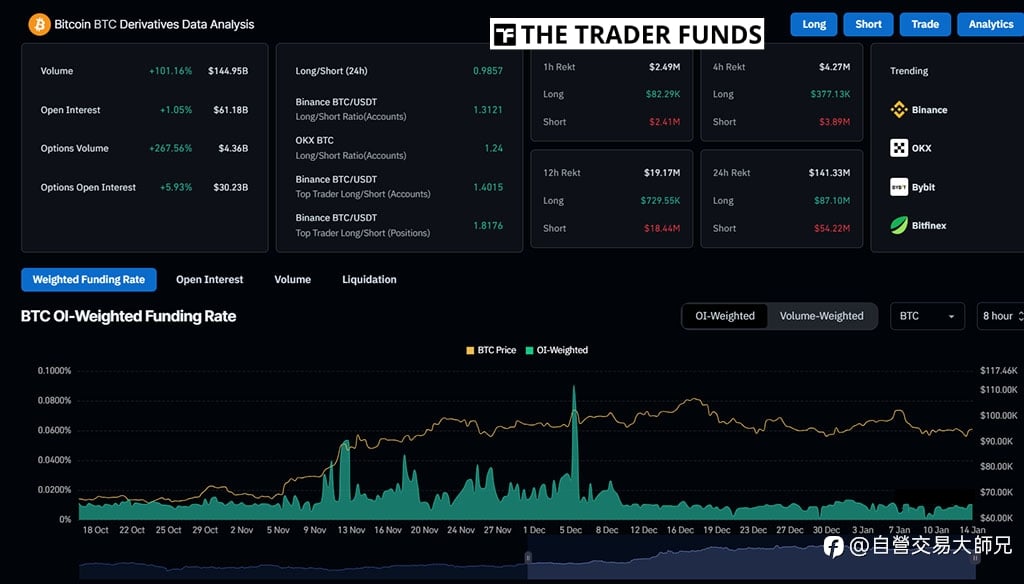Click the Trade button
The image size is (1024, 584).
pyautogui.click(x=925, y=24)
